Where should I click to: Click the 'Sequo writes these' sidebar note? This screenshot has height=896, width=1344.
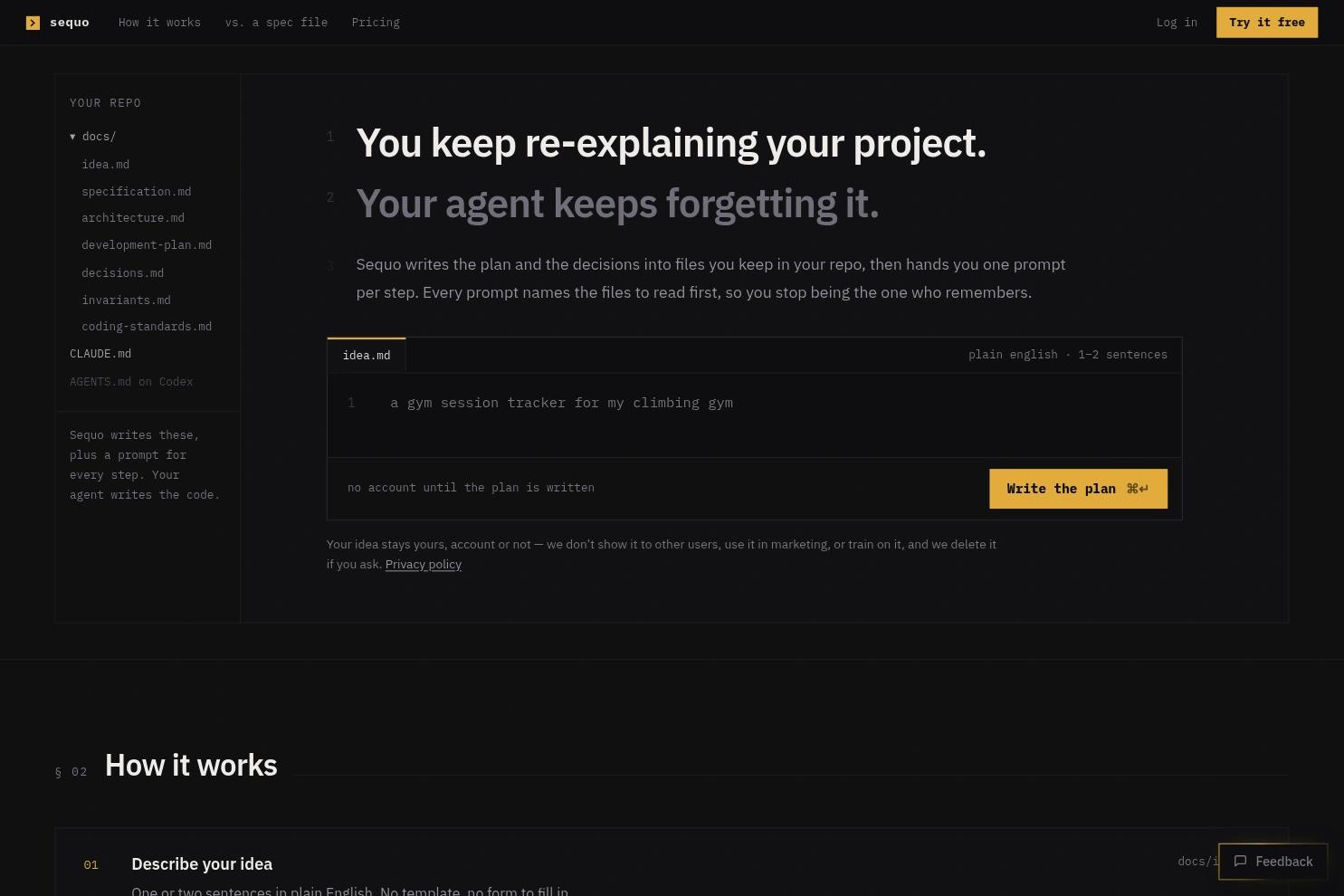pos(145,465)
